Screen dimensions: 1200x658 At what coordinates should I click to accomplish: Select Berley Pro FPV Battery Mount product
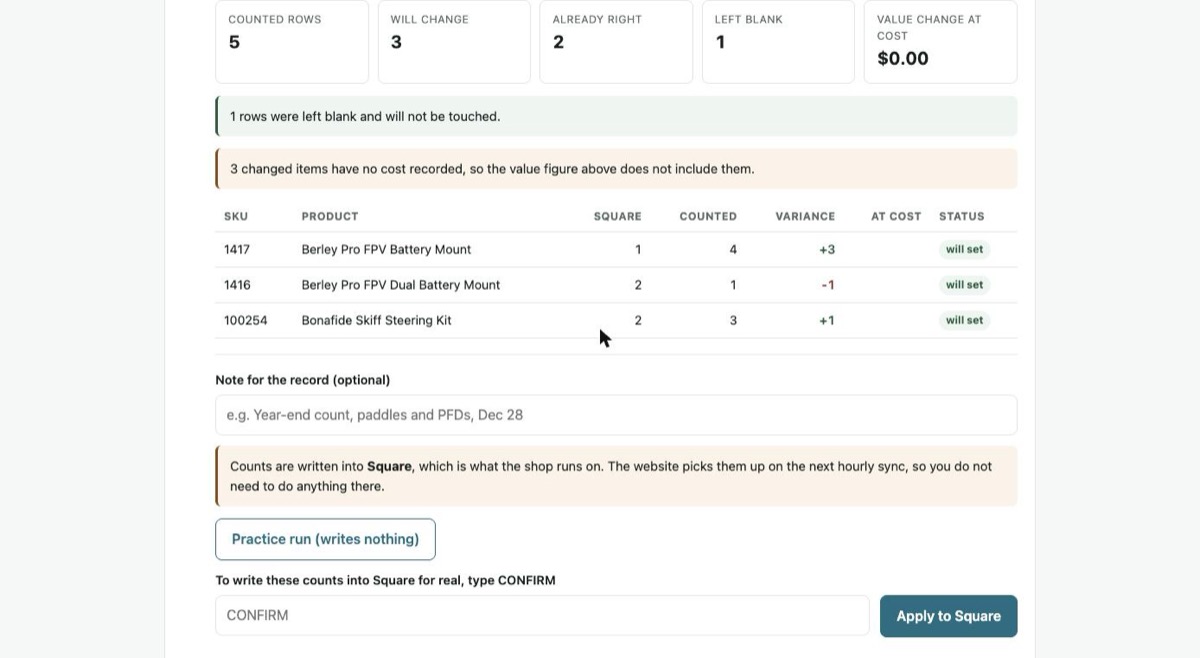tap(386, 249)
